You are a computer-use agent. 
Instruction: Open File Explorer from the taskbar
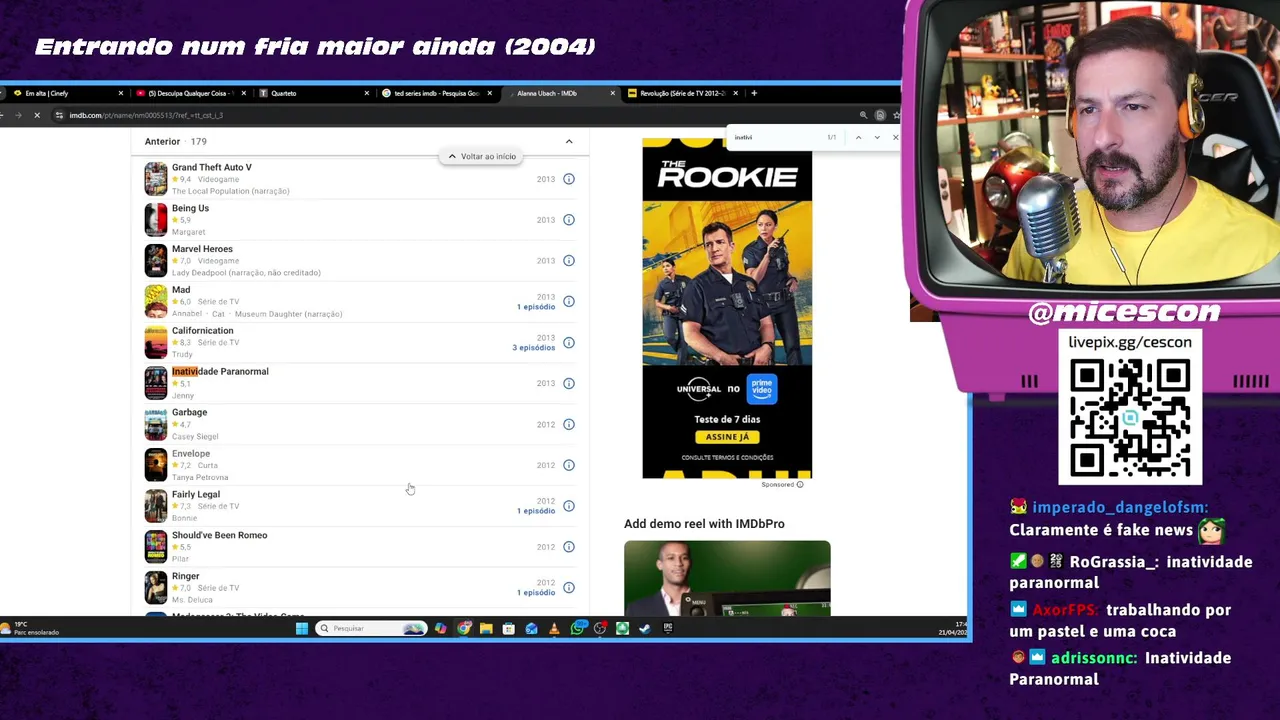(486, 628)
